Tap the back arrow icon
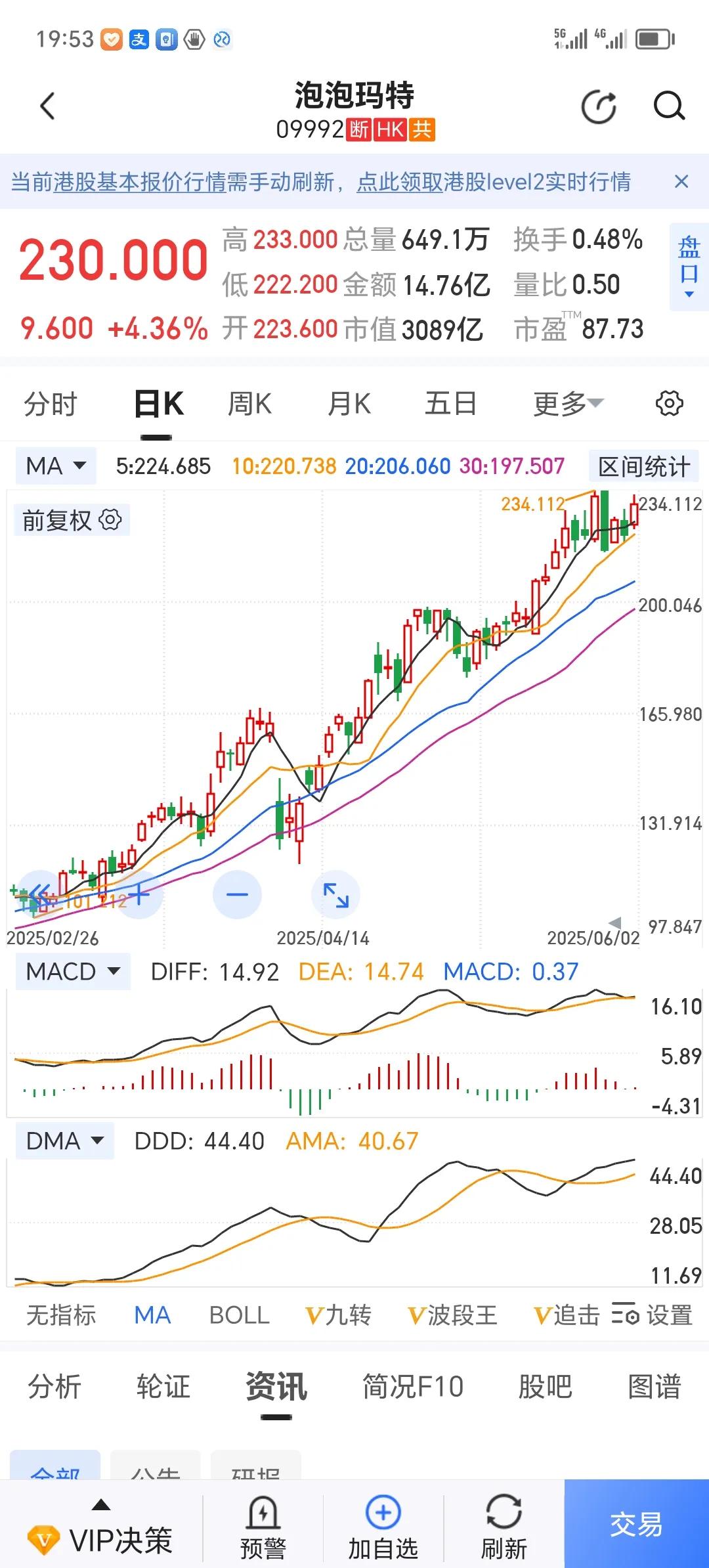This screenshot has height=1568, width=709. pyautogui.click(x=47, y=106)
